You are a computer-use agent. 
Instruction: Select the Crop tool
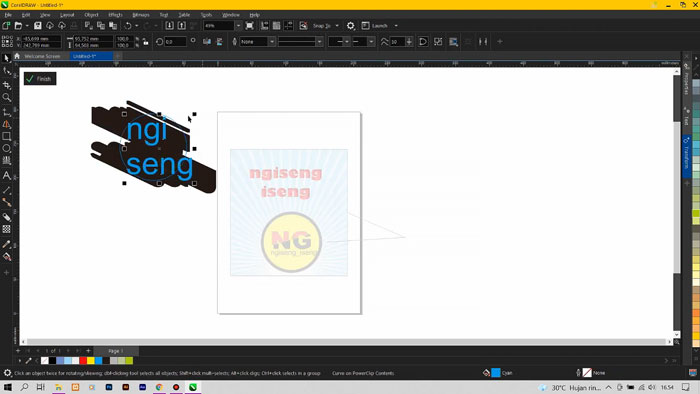[6, 85]
